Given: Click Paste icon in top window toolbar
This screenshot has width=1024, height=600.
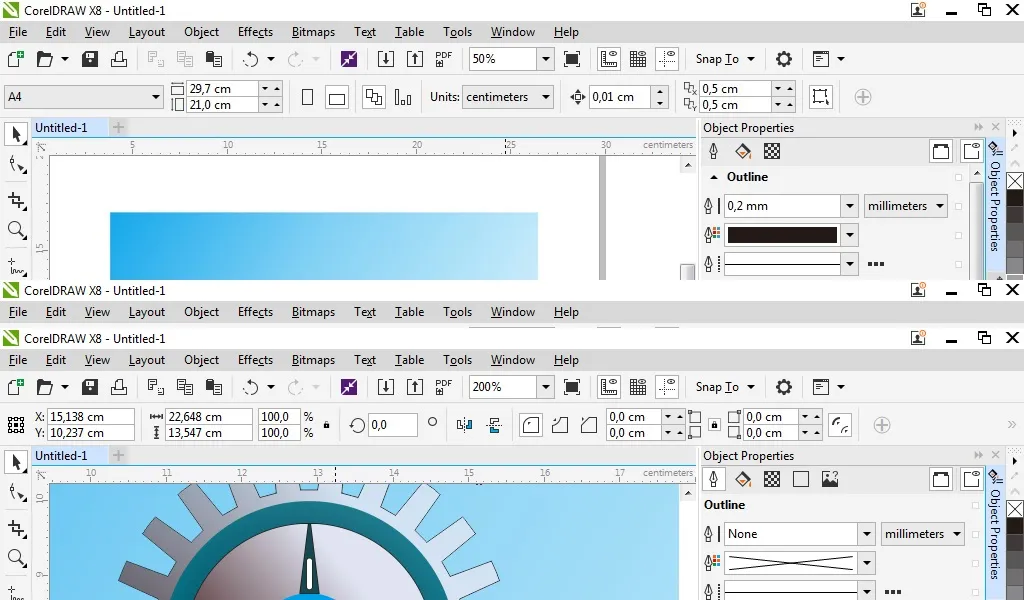Looking at the screenshot, I should coord(214,59).
